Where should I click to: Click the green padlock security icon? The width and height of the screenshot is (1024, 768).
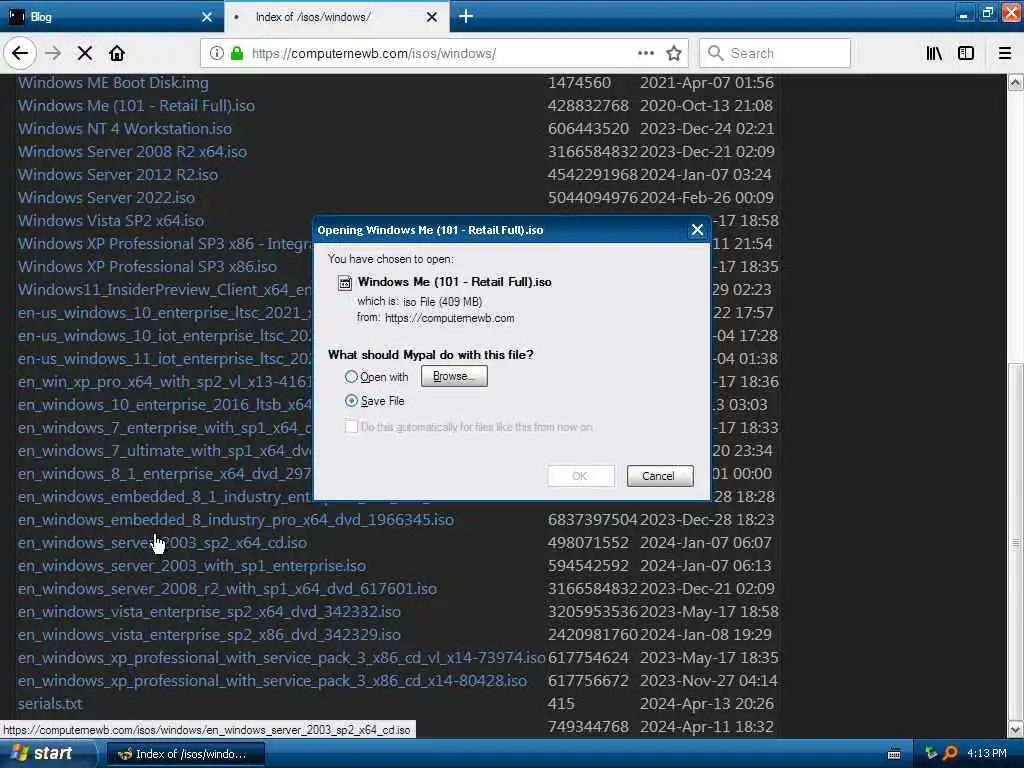point(237,53)
